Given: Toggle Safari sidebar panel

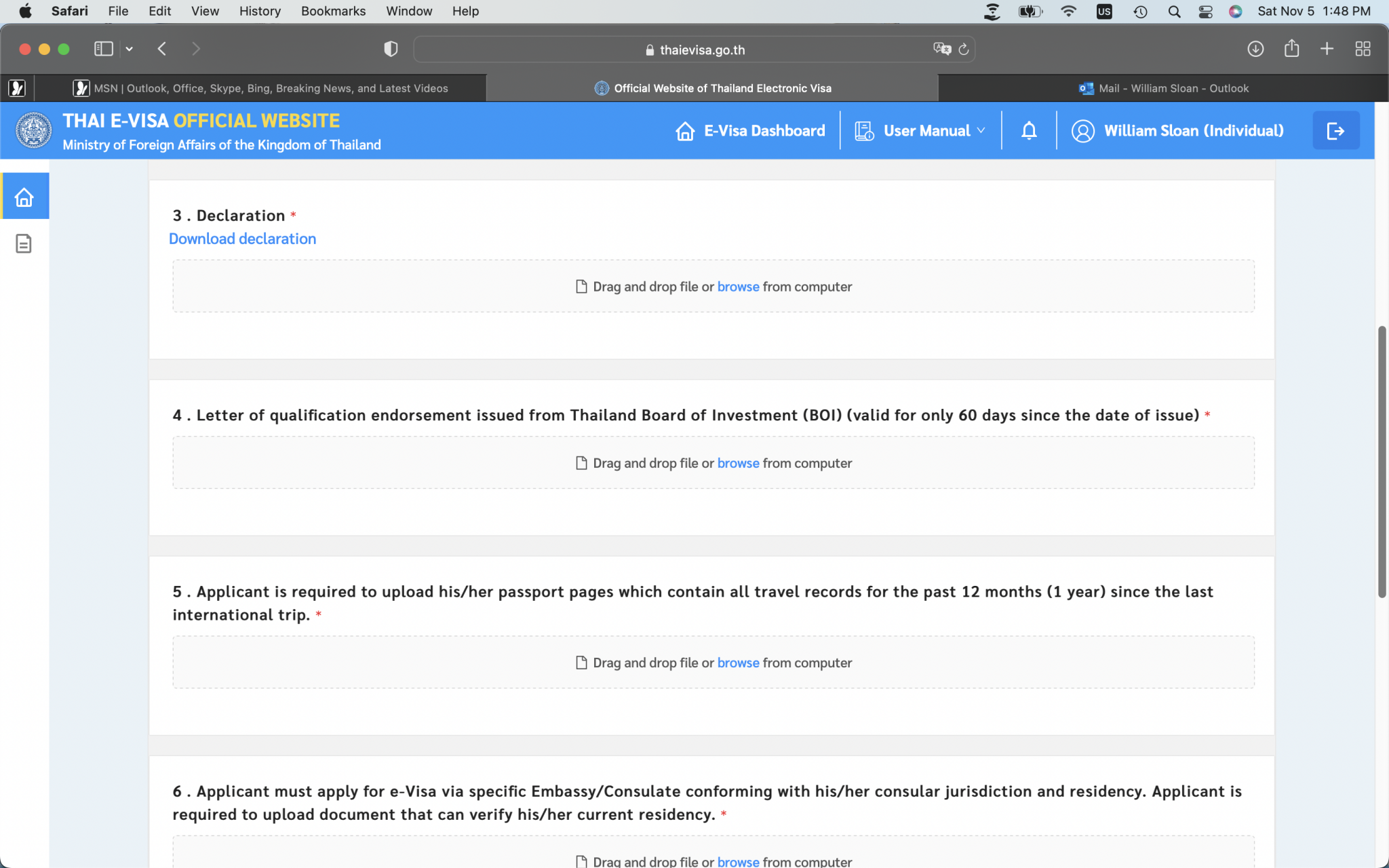Looking at the screenshot, I should tap(103, 49).
